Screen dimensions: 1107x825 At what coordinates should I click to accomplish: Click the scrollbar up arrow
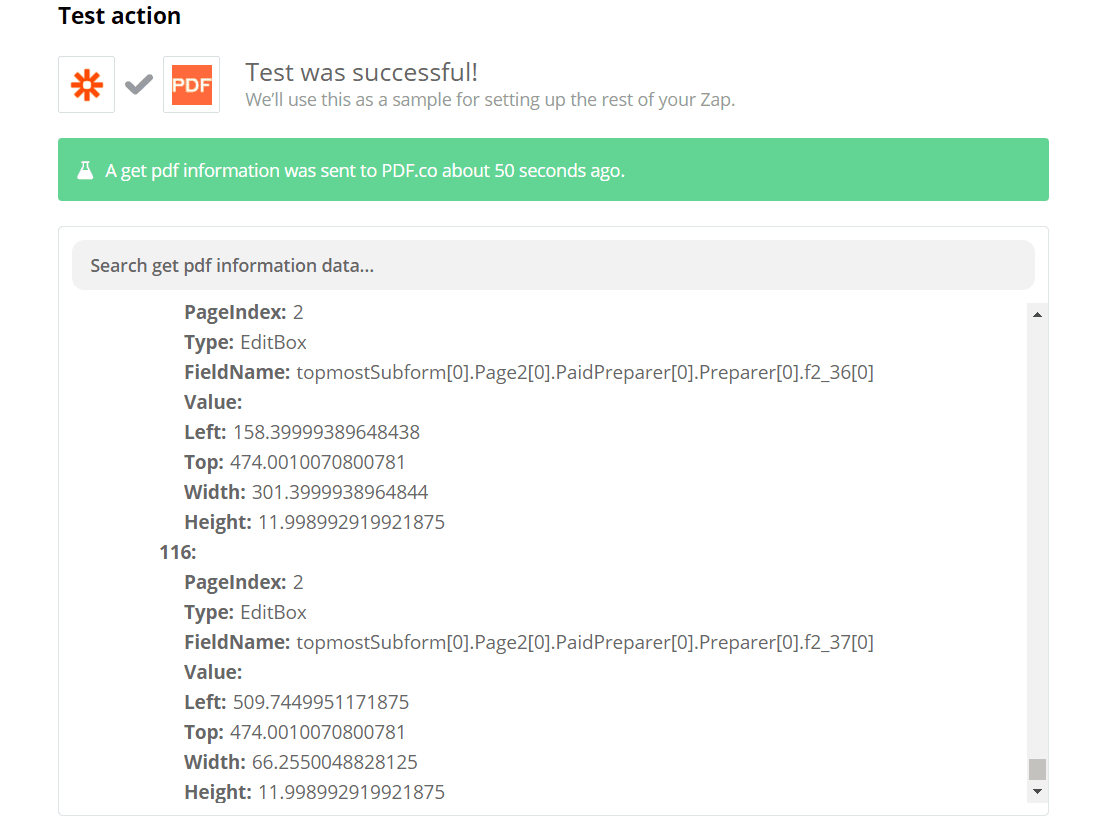(x=1038, y=313)
